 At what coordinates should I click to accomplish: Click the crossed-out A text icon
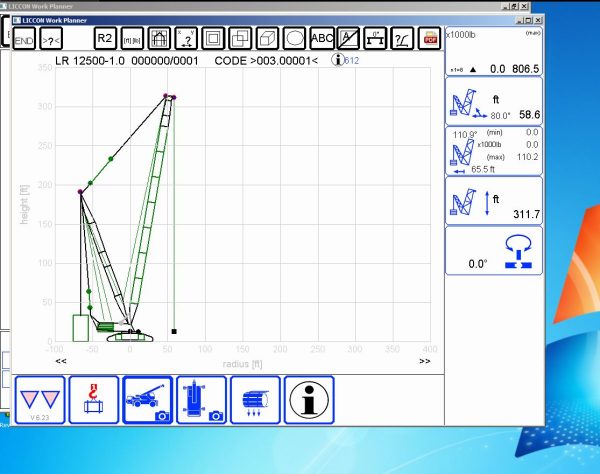click(349, 38)
